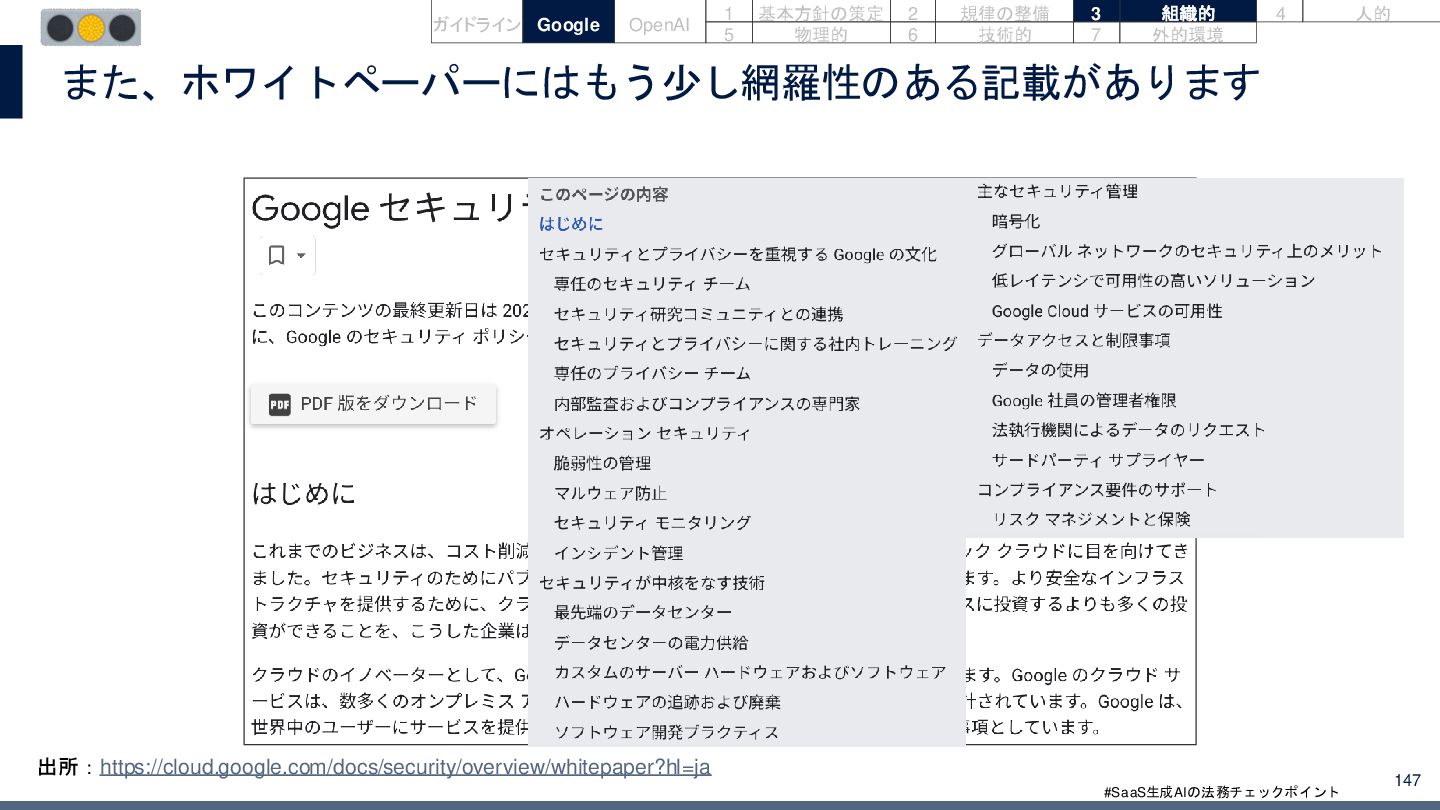Click 最先端のデータセンター entry
1440x810 pixels.
pos(643,612)
